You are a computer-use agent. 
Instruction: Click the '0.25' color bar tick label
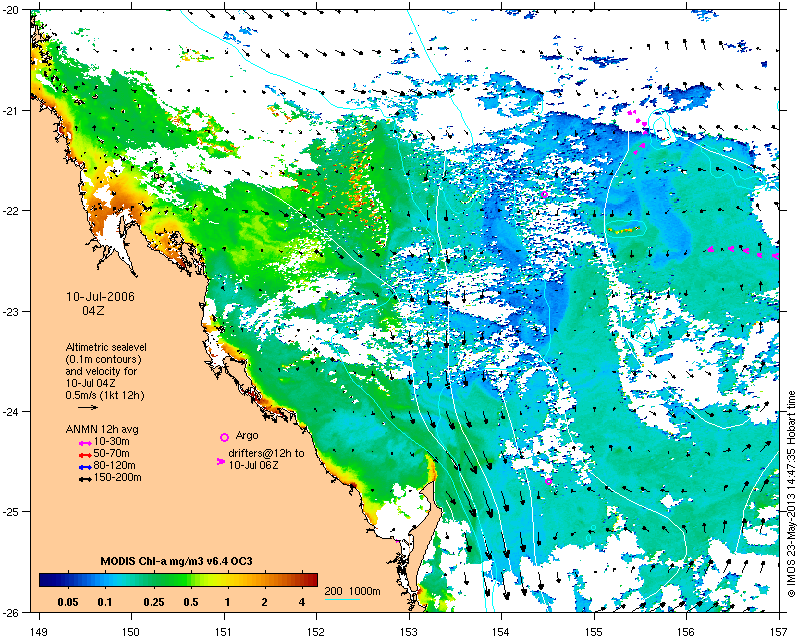(154, 602)
